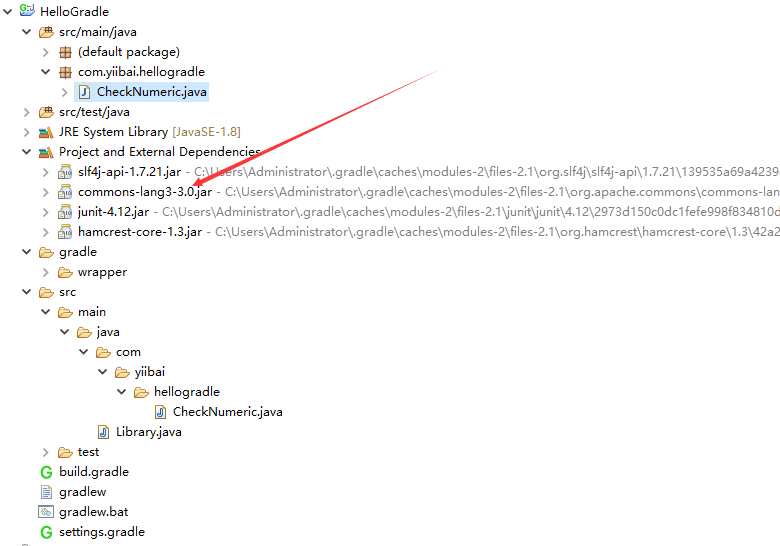Image resolution: width=780 pixels, height=546 pixels.
Task: Click the default package icon
Action: point(65,52)
